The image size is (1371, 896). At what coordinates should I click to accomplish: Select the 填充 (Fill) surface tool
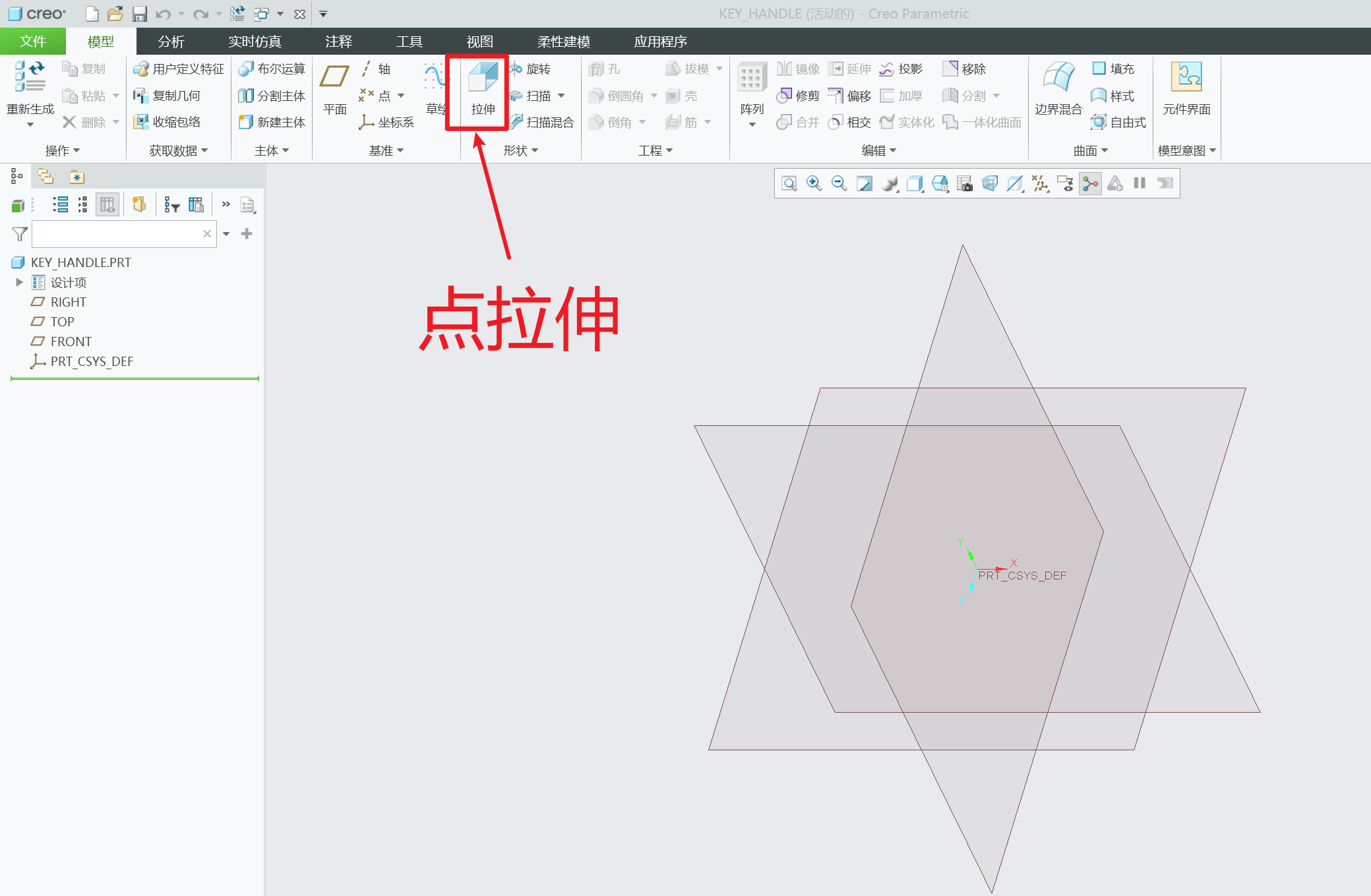1116,69
